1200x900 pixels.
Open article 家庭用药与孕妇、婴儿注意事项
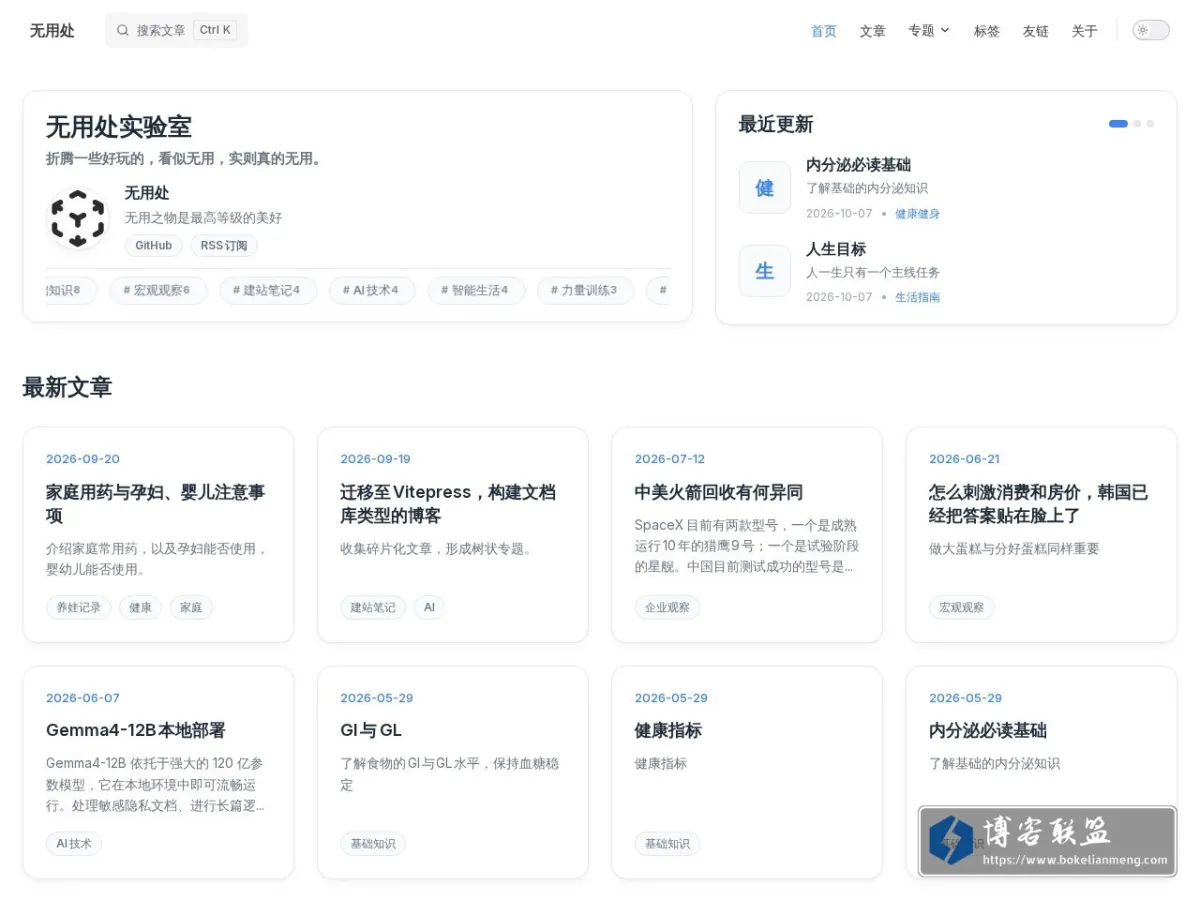tap(156, 504)
